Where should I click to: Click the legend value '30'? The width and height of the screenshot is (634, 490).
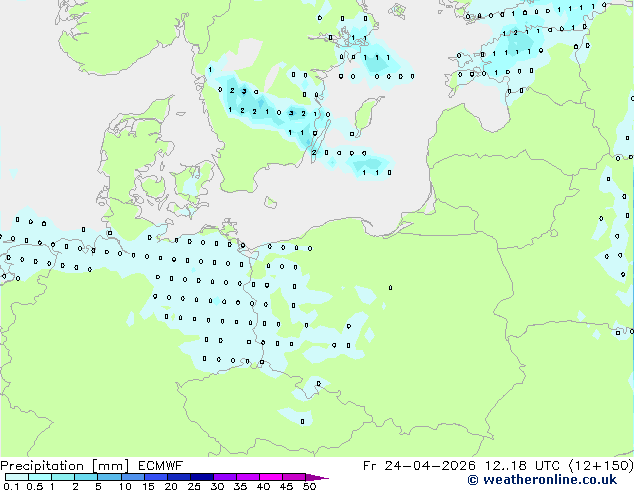coord(217,486)
